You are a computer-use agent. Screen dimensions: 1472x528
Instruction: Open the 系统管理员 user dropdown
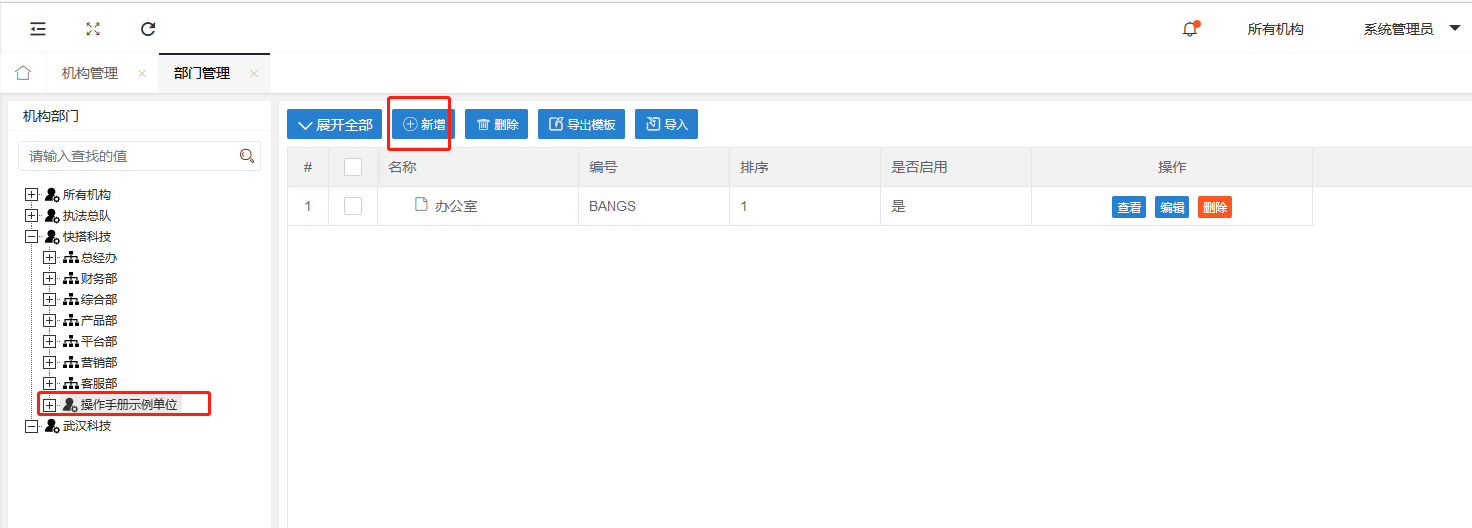(1411, 29)
